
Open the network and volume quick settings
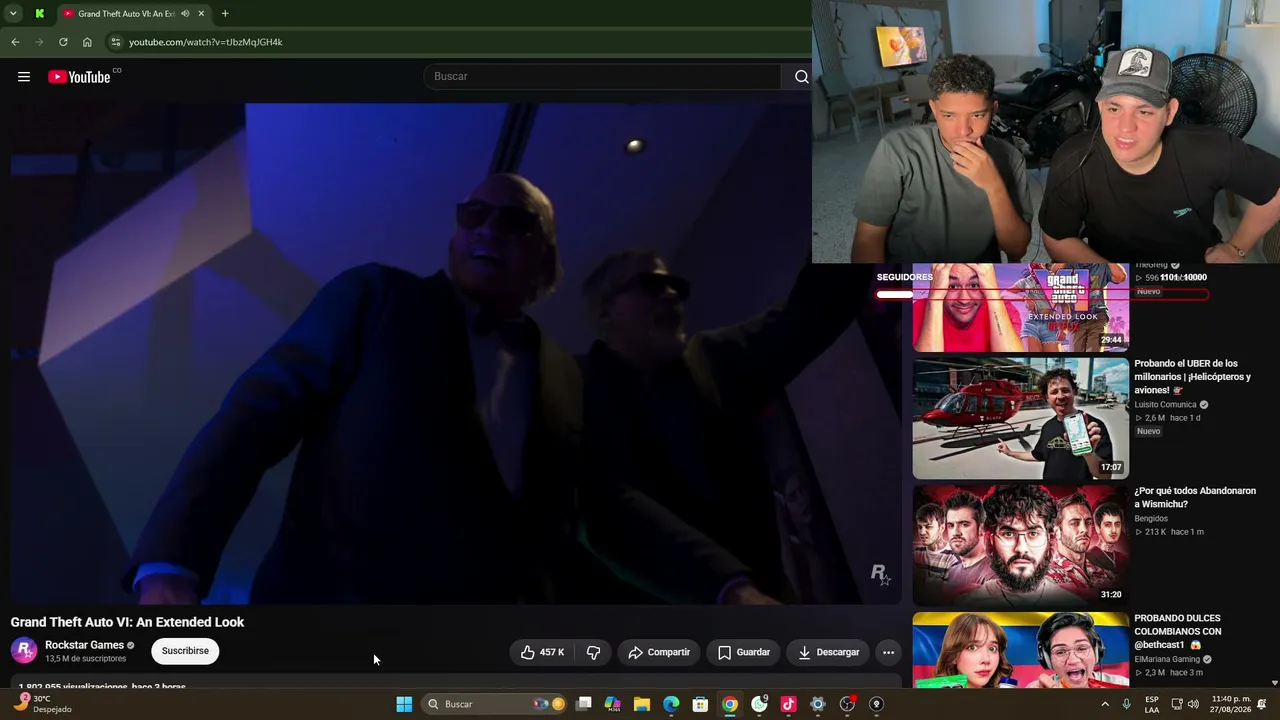coord(1184,704)
